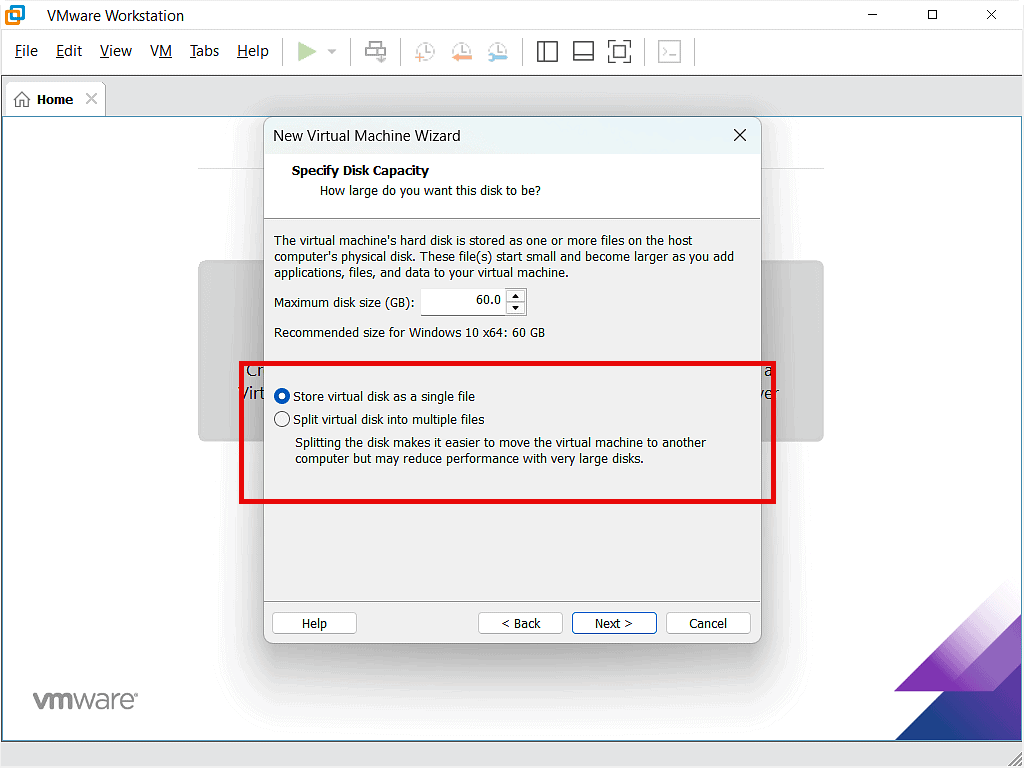Increase maximum disk size with up arrow
1024x768 pixels.
coord(515,295)
